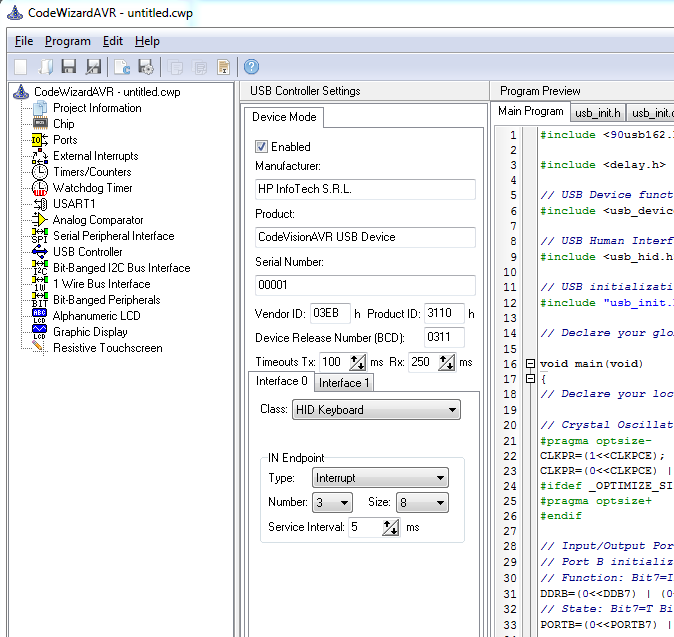
Task: Select the Chip node icon
Action: click(x=40, y=124)
